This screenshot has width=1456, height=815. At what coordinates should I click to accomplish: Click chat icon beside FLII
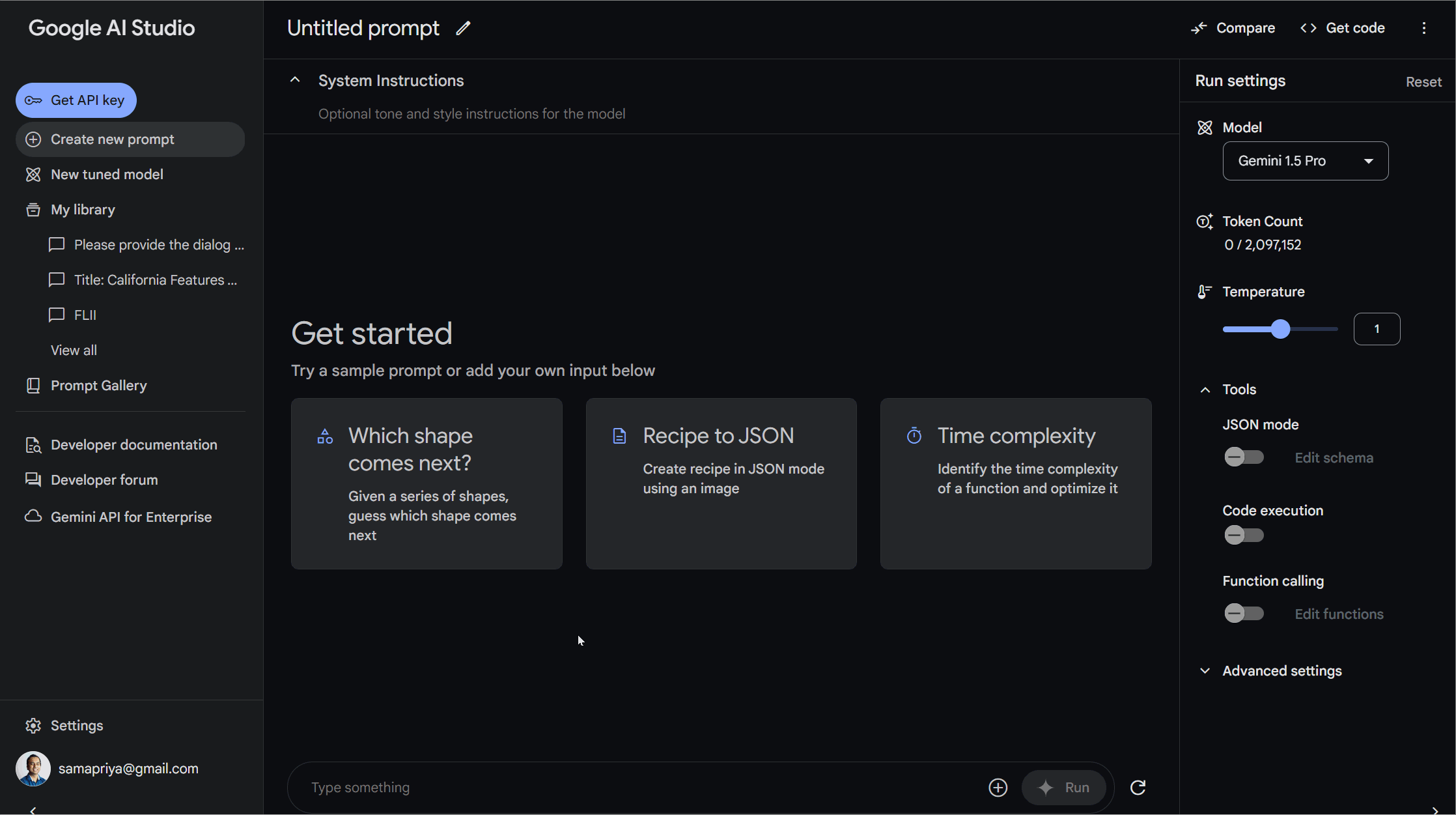pyautogui.click(x=57, y=315)
